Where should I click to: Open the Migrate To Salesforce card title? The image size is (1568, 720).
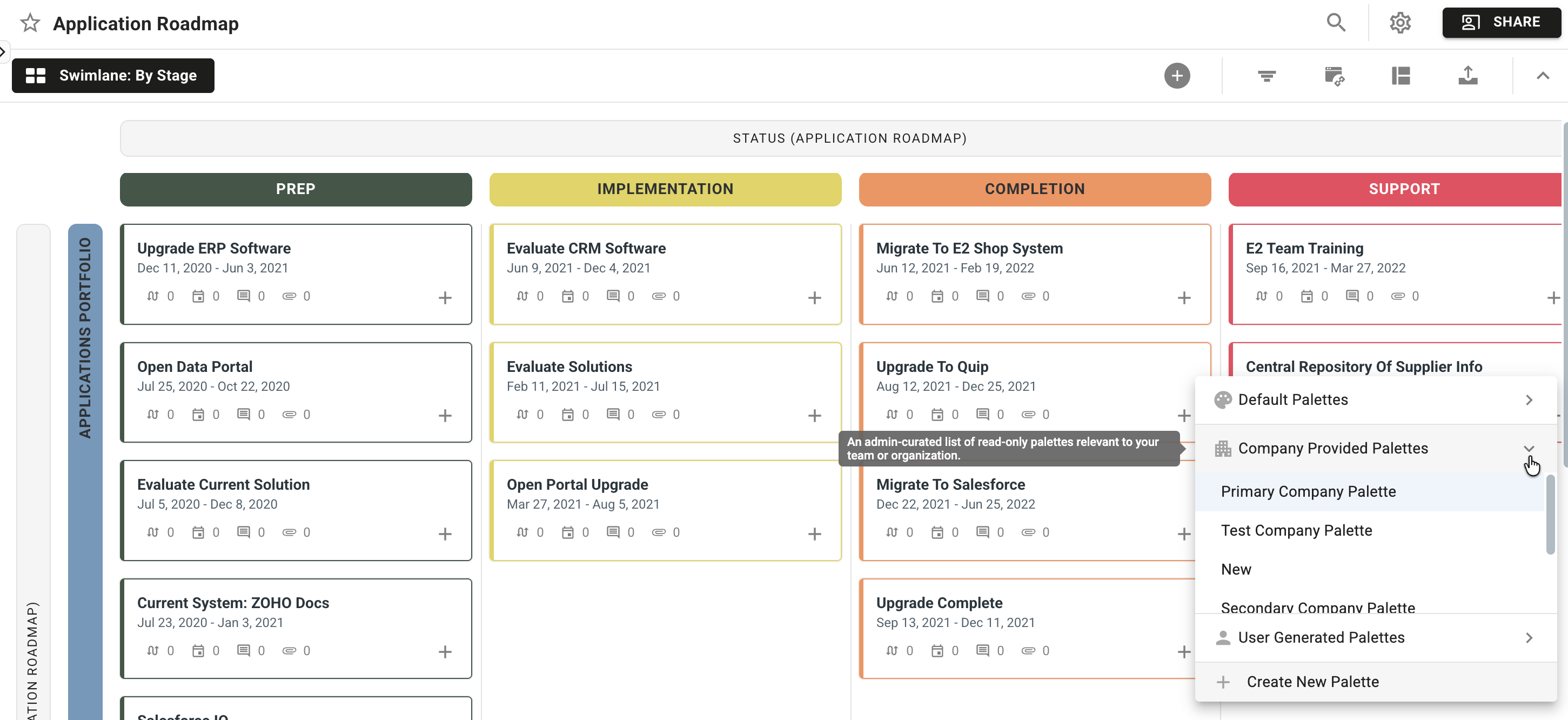tap(950, 484)
